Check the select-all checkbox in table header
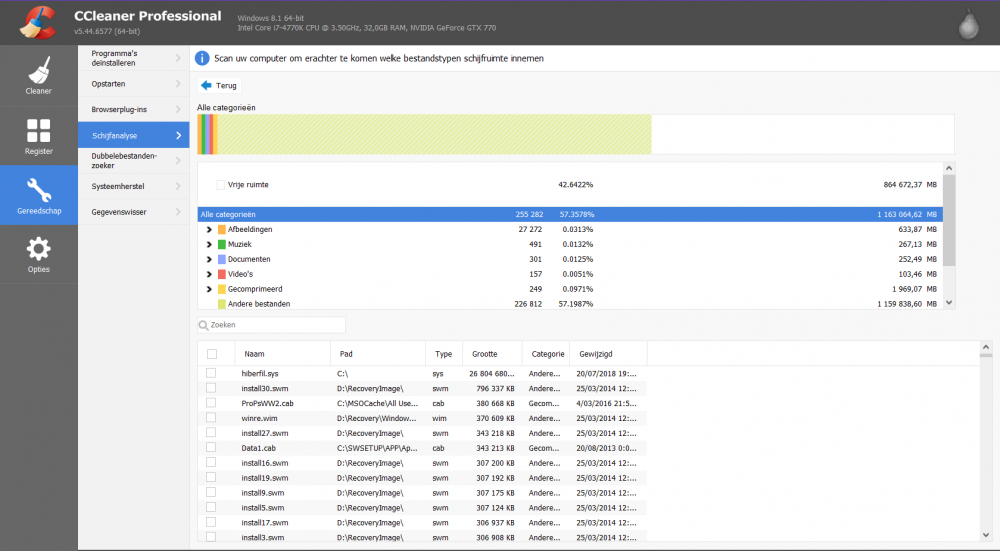The image size is (1000, 551). [x=211, y=354]
